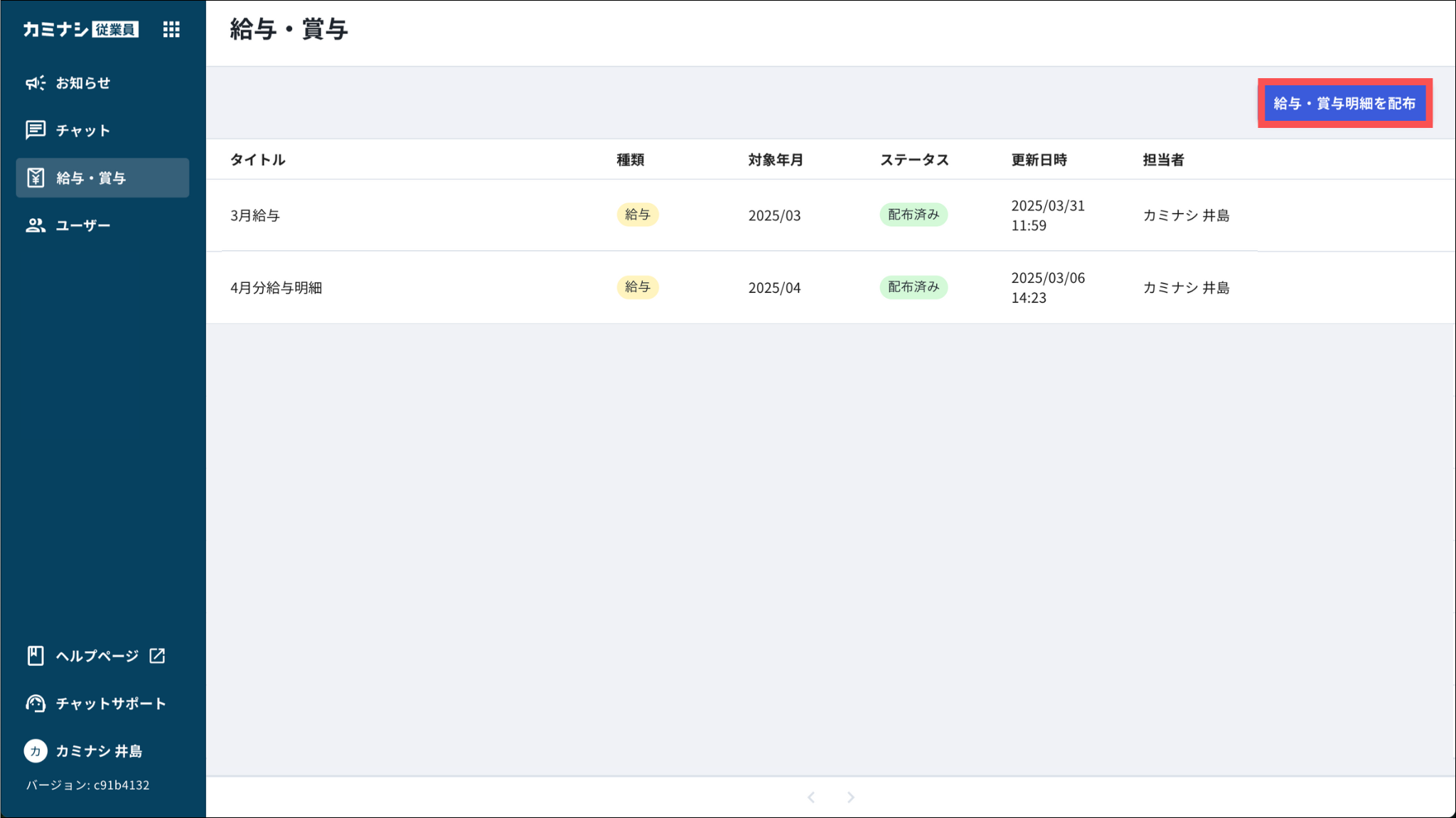Click the お知らせ megaphone icon

[x=36, y=83]
